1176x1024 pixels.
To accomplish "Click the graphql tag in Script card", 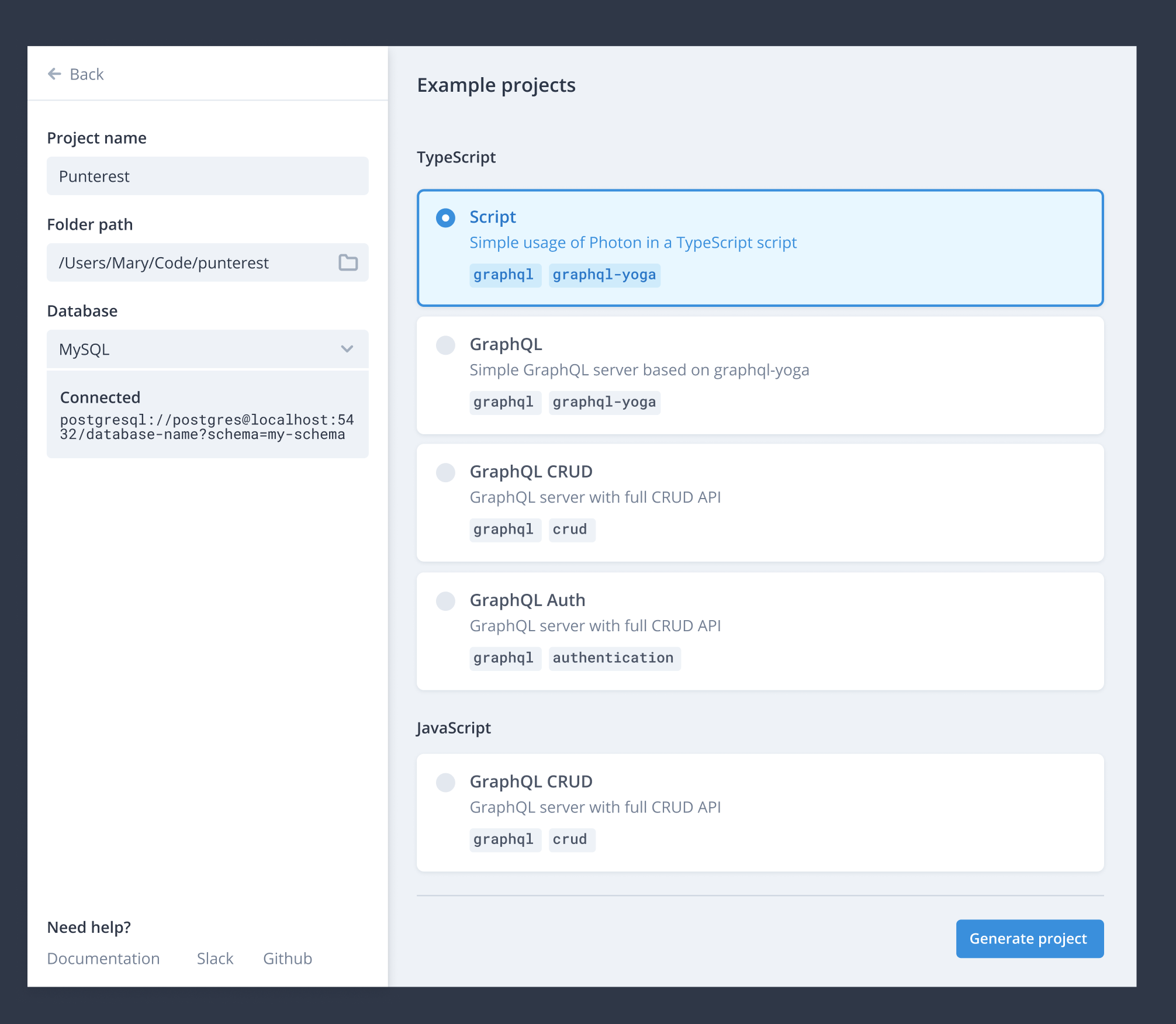I will click(x=505, y=275).
